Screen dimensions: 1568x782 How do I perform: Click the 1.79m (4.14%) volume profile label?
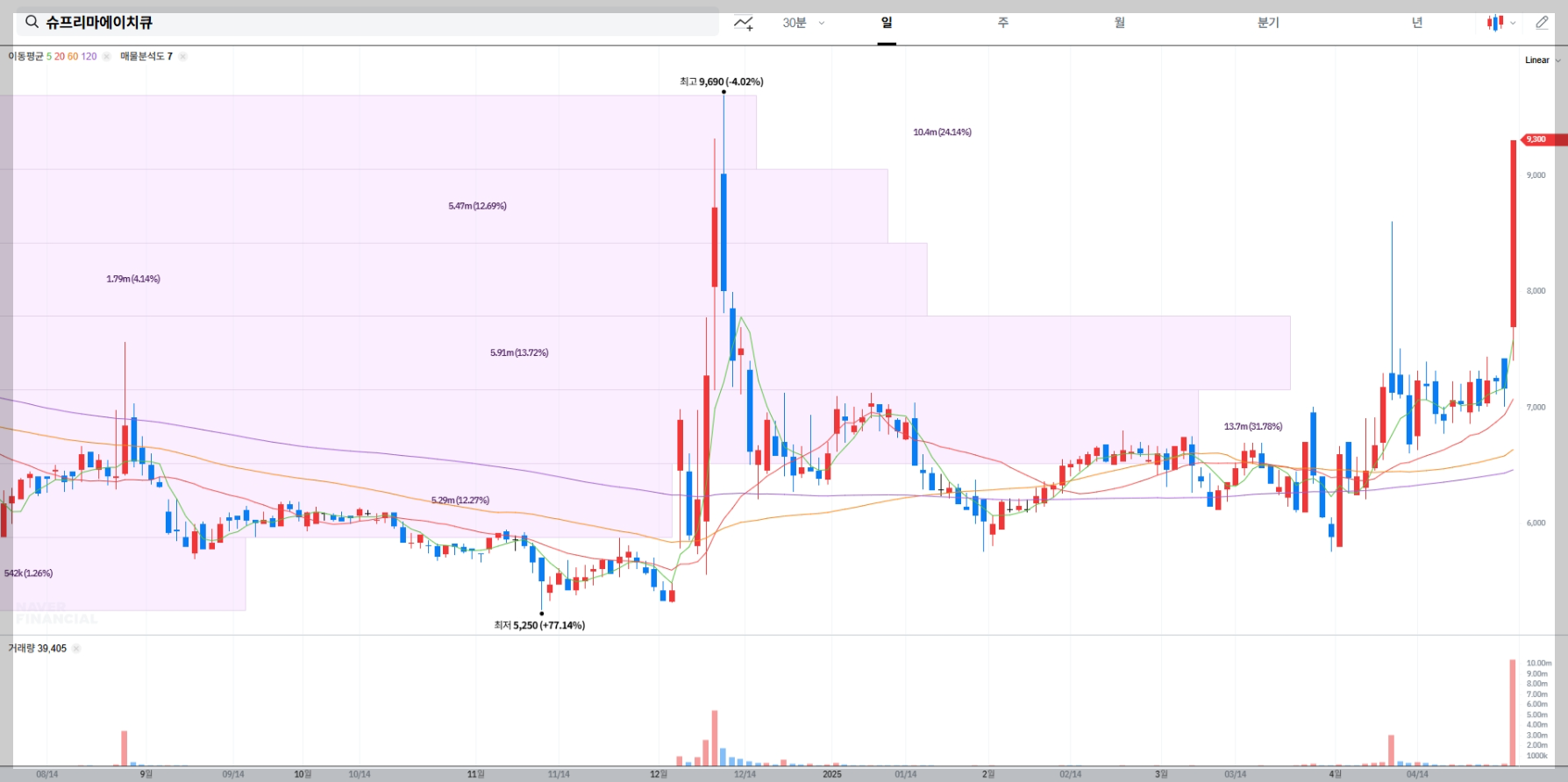(x=133, y=279)
